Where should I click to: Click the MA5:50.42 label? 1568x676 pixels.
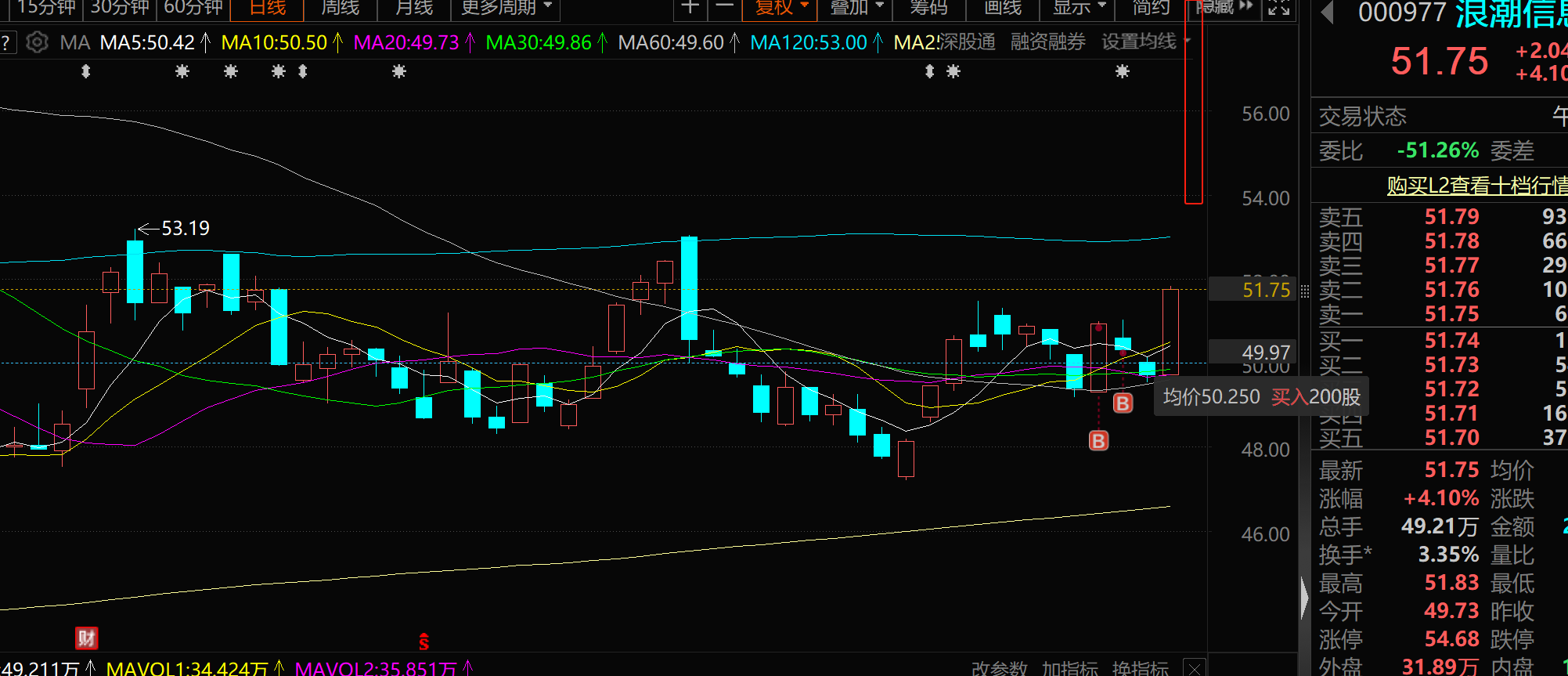[x=148, y=42]
